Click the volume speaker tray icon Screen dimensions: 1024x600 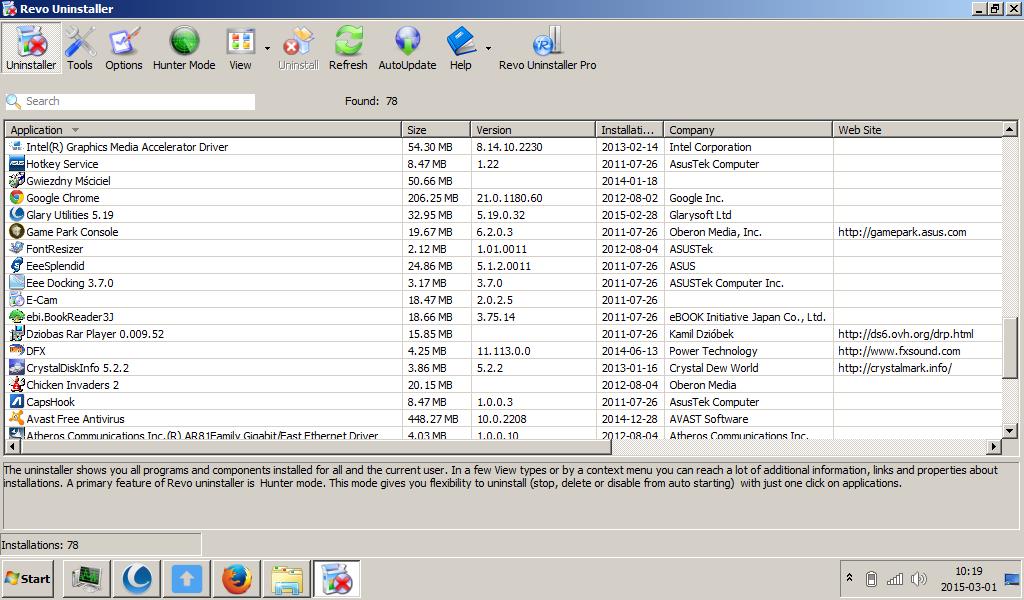pyautogui.click(x=919, y=578)
